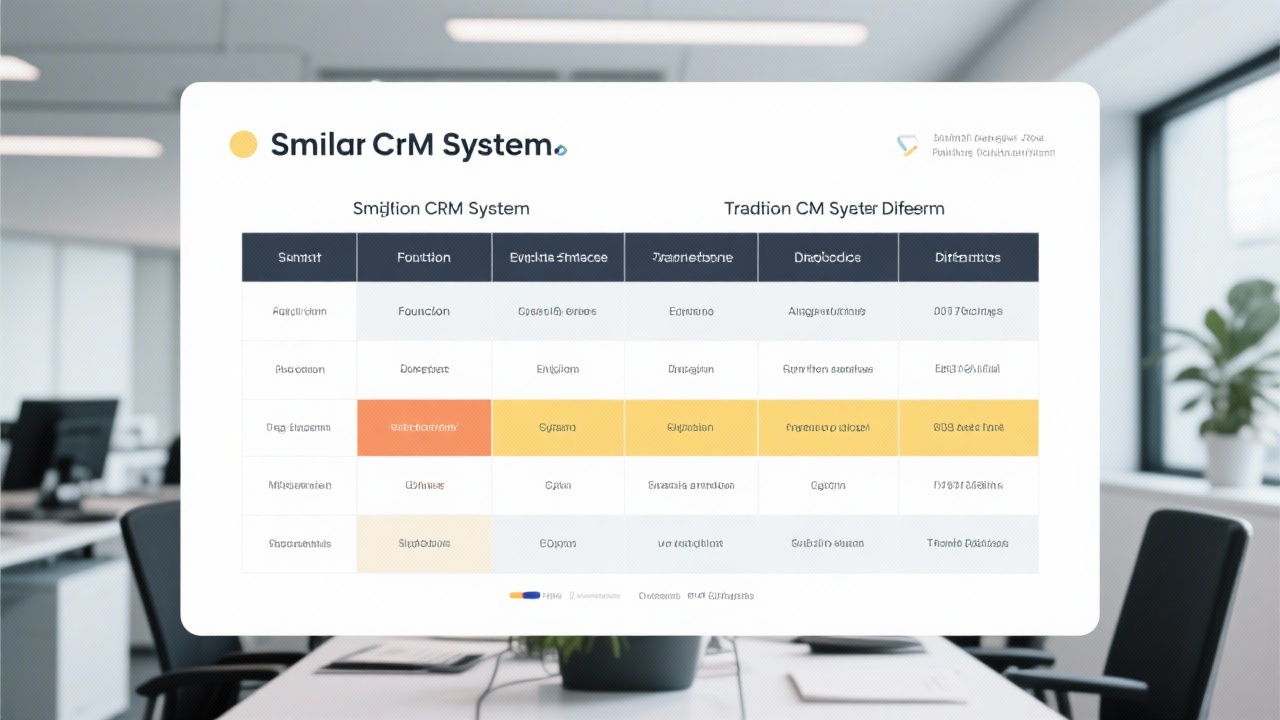Image resolution: width=1280 pixels, height=720 pixels.
Task: Click the small teal icon after the title
Action: (561, 150)
